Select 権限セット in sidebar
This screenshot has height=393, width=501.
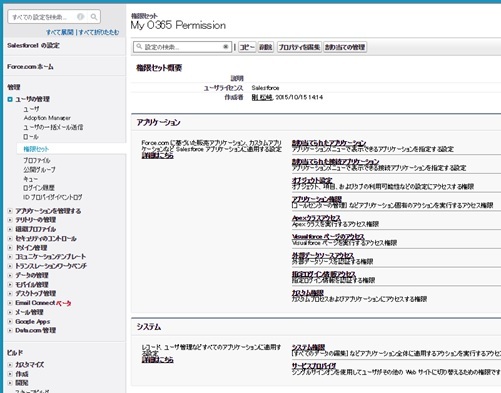pyautogui.click(x=36, y=149)
